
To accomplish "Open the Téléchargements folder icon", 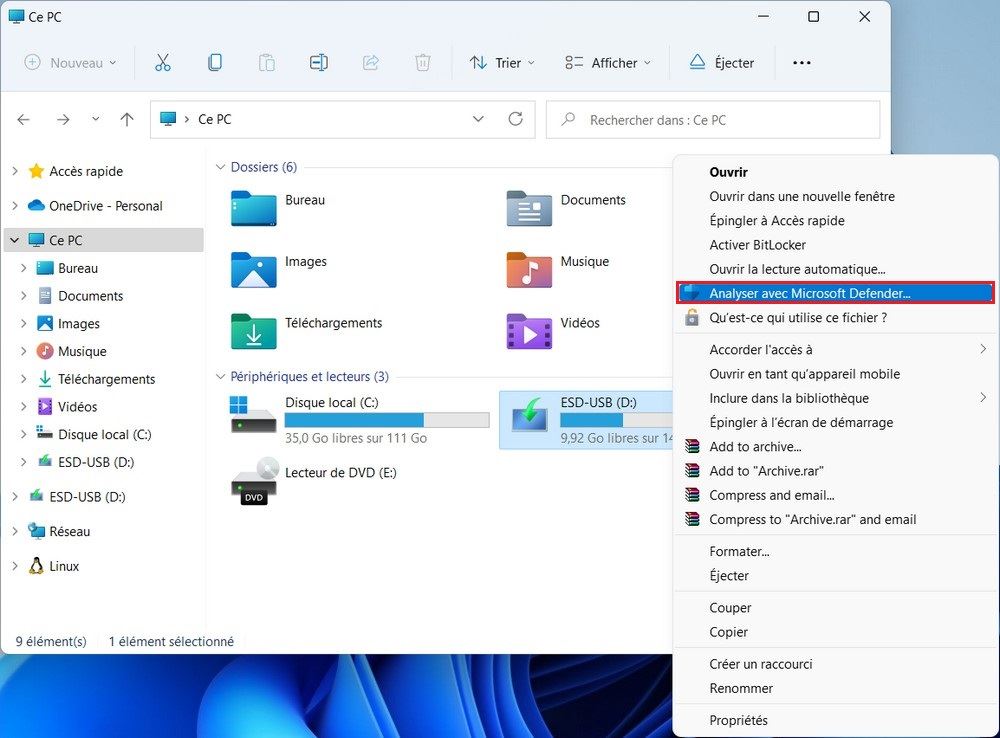I will tap(254, 331).
